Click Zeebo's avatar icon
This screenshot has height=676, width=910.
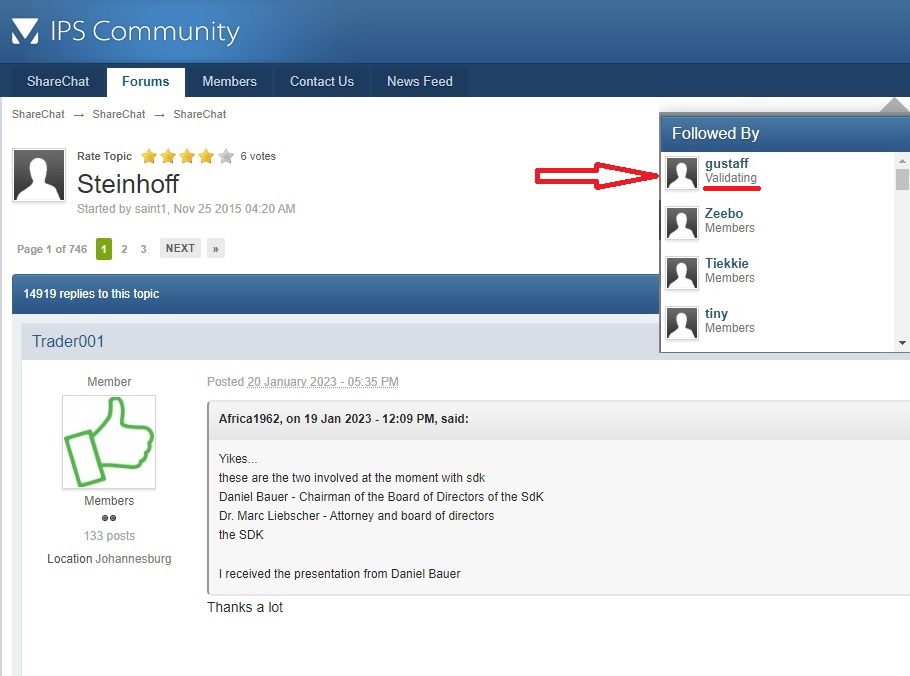(x=681, y=223)
